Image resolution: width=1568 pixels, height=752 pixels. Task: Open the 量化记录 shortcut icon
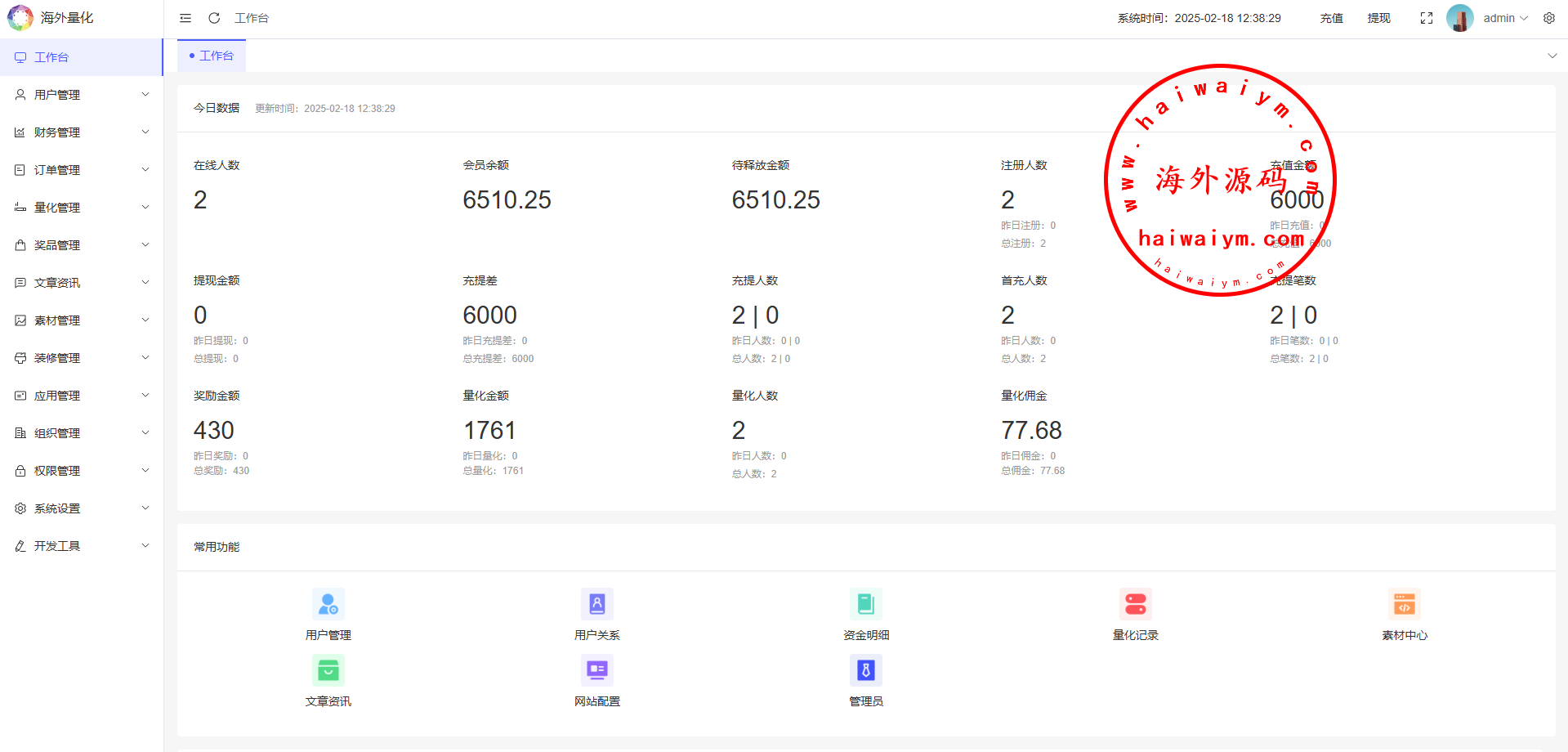(1135, 605)
